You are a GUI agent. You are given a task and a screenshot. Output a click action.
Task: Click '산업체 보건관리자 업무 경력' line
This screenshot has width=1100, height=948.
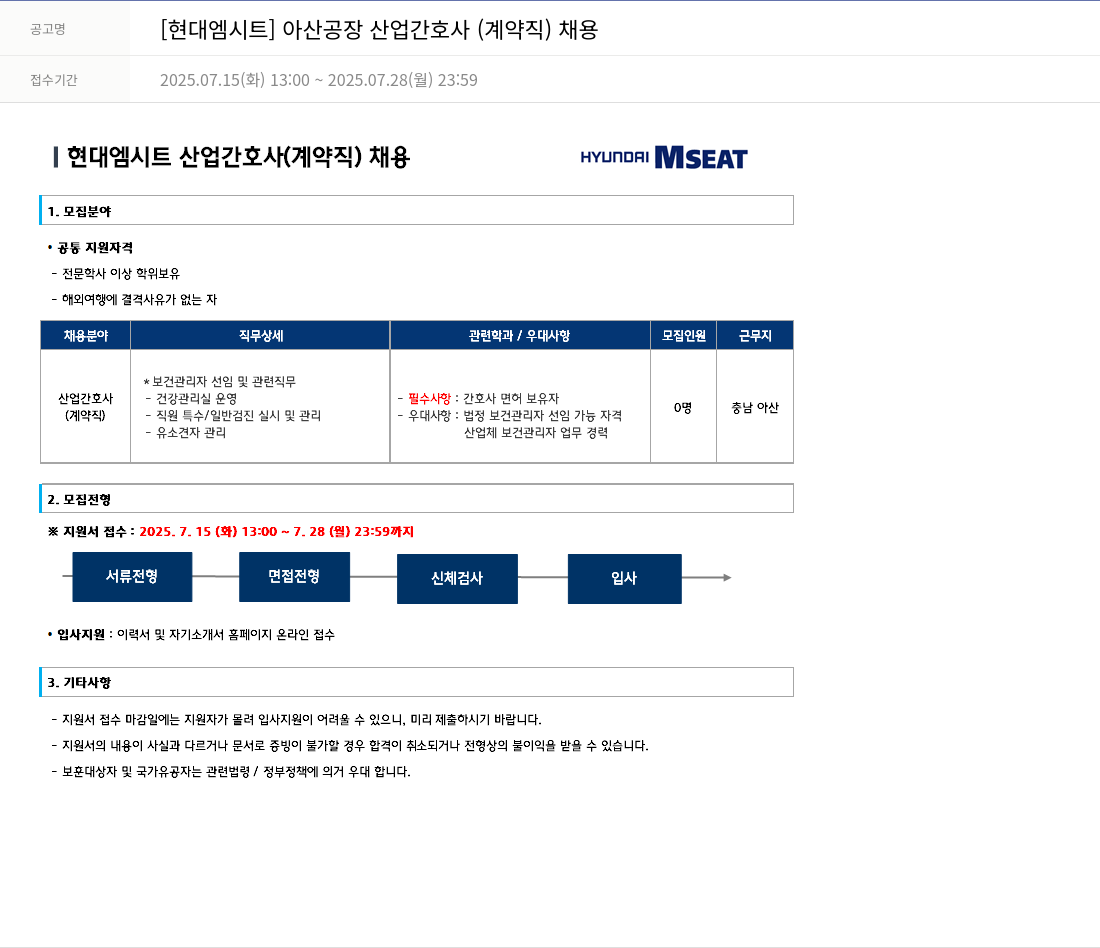coord(536,432)
